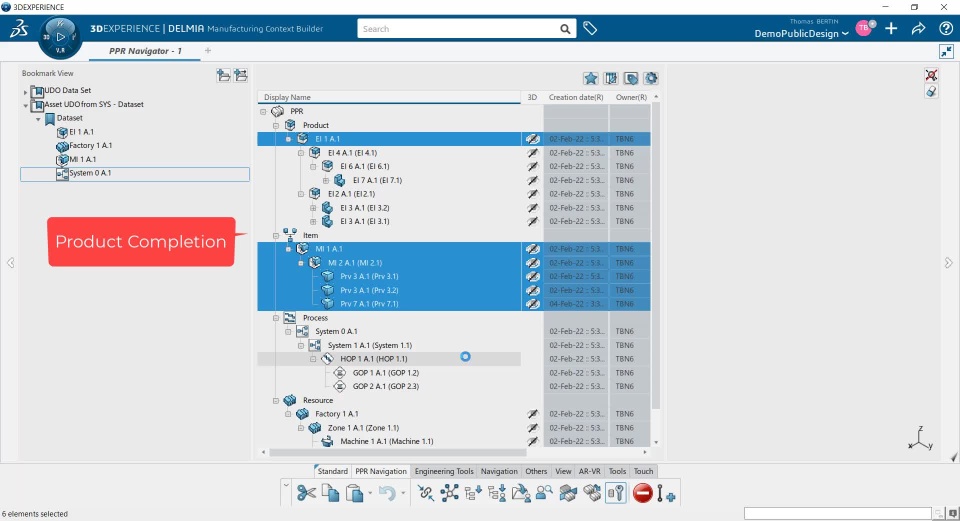960x521 pixels.
Task: Click the Paste clipboard tool
Action: pos(354,493)
